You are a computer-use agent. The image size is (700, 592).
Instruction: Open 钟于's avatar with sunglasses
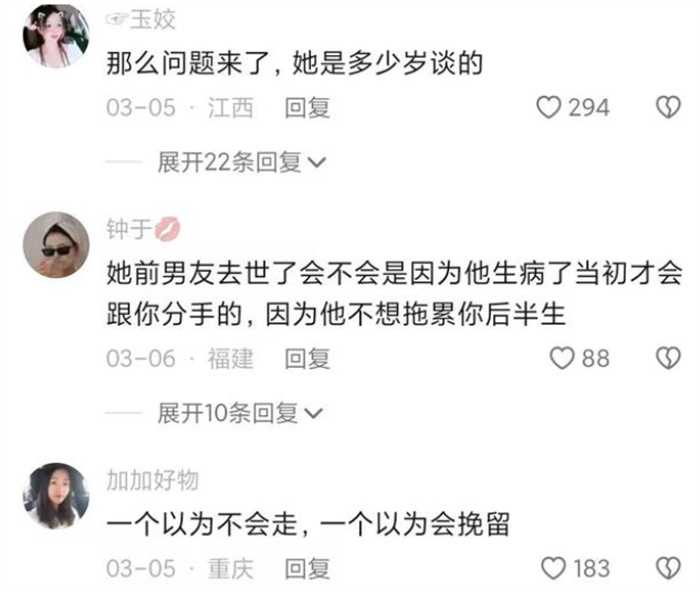coord(56,245)
